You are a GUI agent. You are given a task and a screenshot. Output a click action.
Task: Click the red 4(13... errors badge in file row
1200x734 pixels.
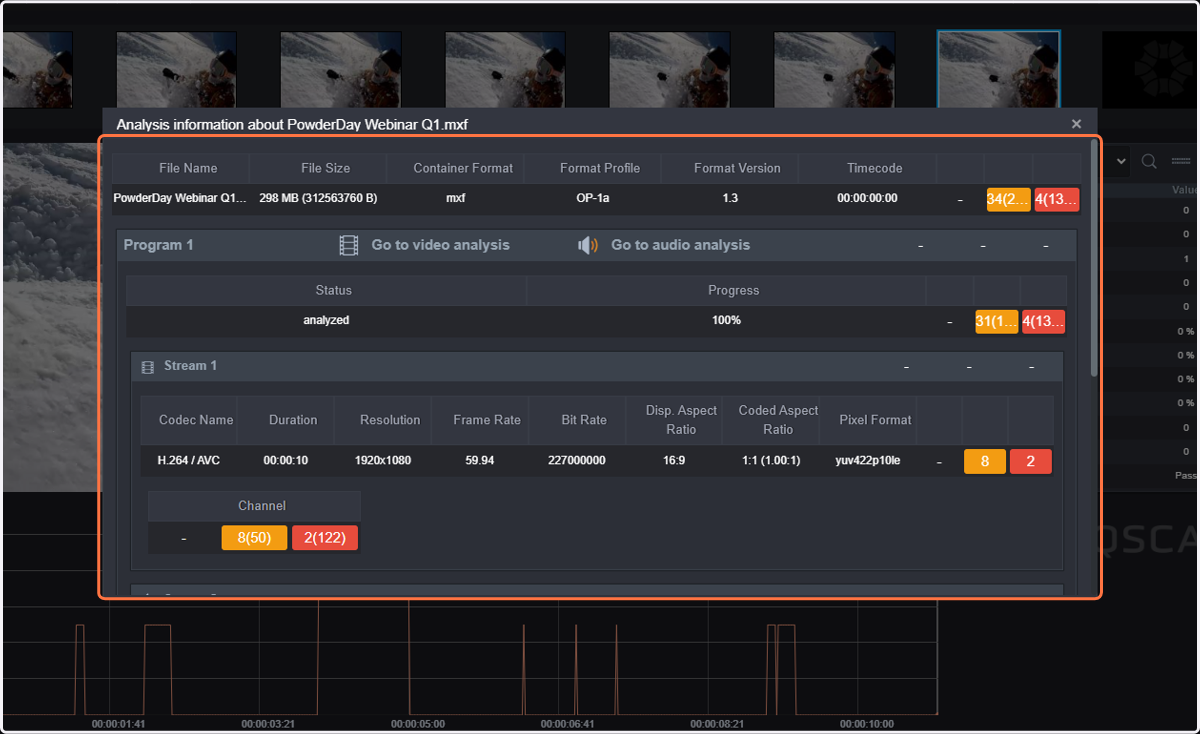1057,199
